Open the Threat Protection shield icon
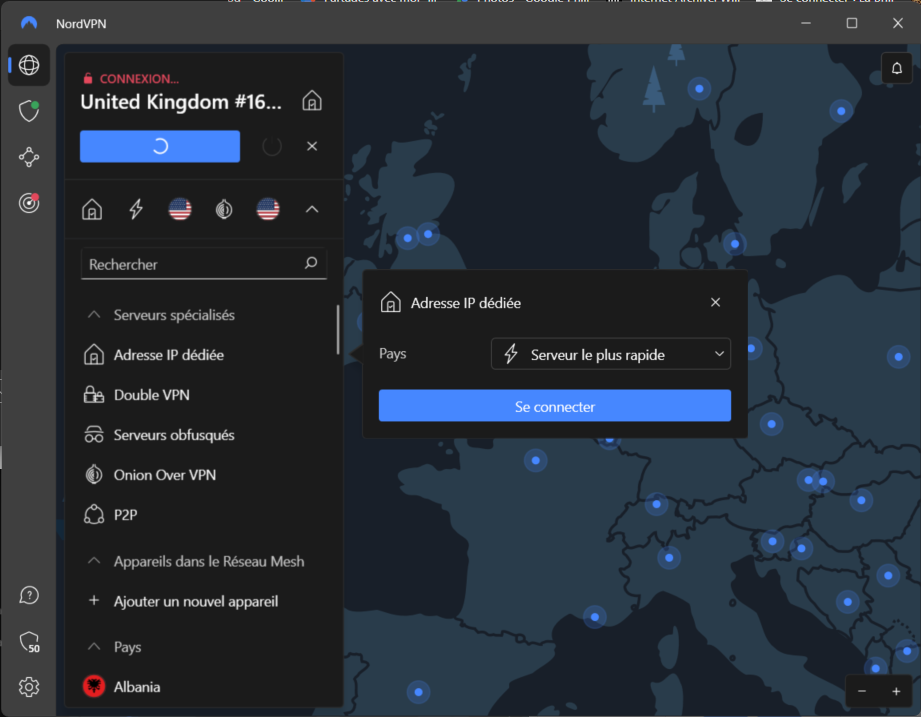The image size is (921, 717). (x=29, y=111)
